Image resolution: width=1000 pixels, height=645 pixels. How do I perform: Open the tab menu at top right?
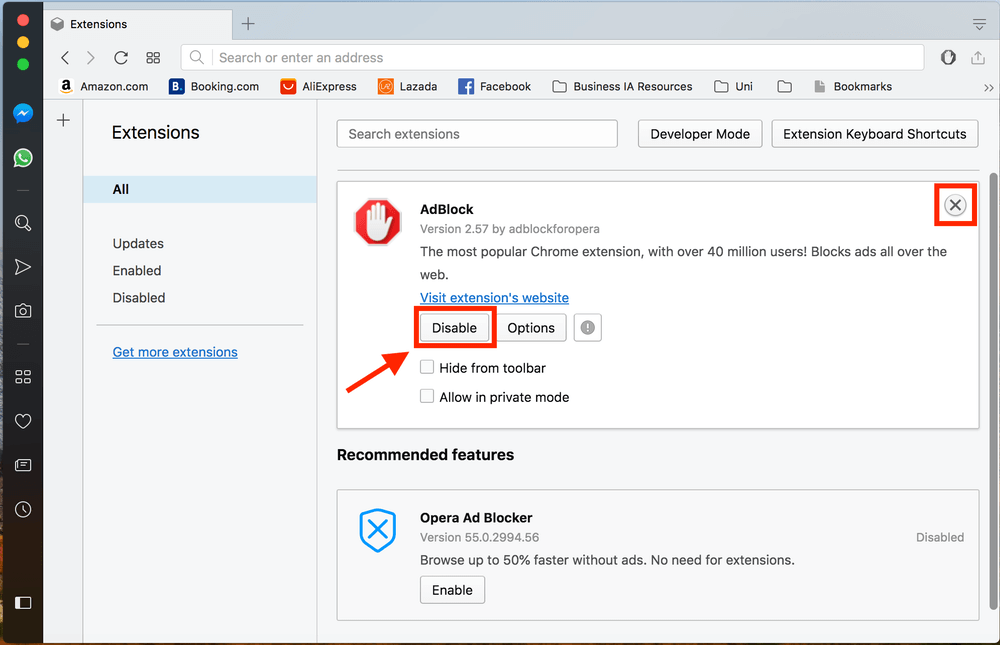click(x=979, y=24)
